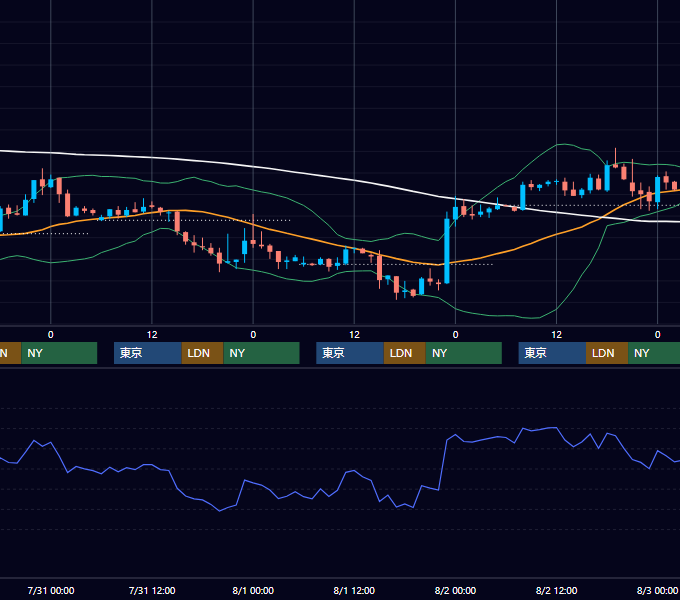Click the 8/2 12:00 date label
This screenshot has width=680, height=600.
(556, 590)
